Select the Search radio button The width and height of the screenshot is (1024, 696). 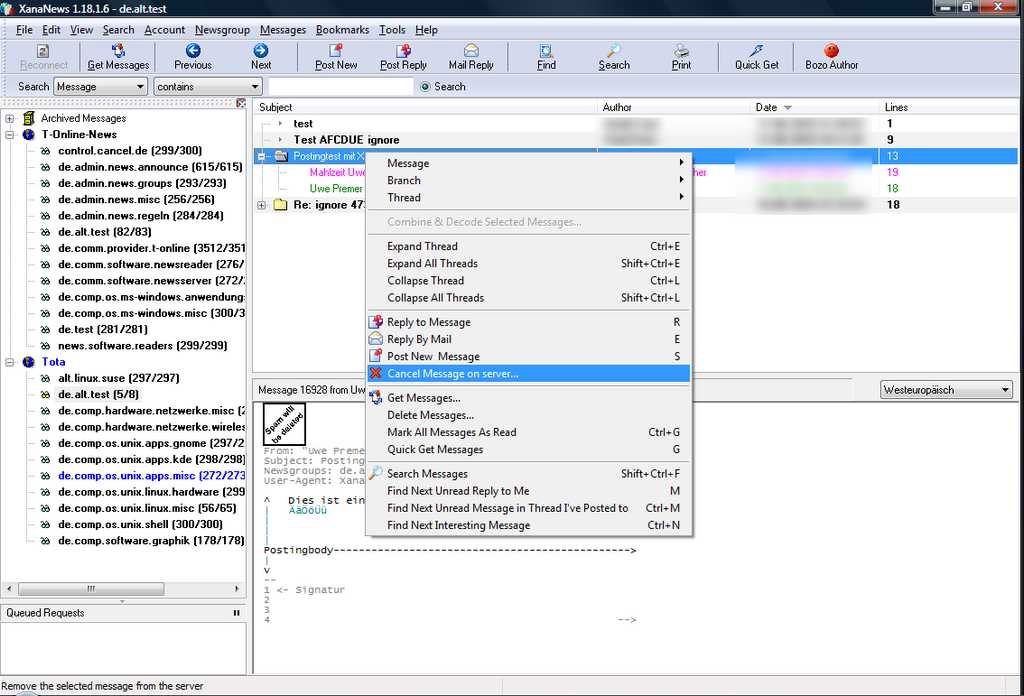click(425, 87)
